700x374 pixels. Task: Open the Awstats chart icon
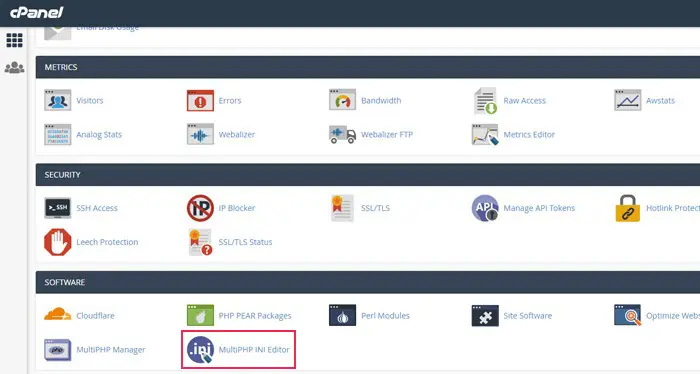[628, 100]
